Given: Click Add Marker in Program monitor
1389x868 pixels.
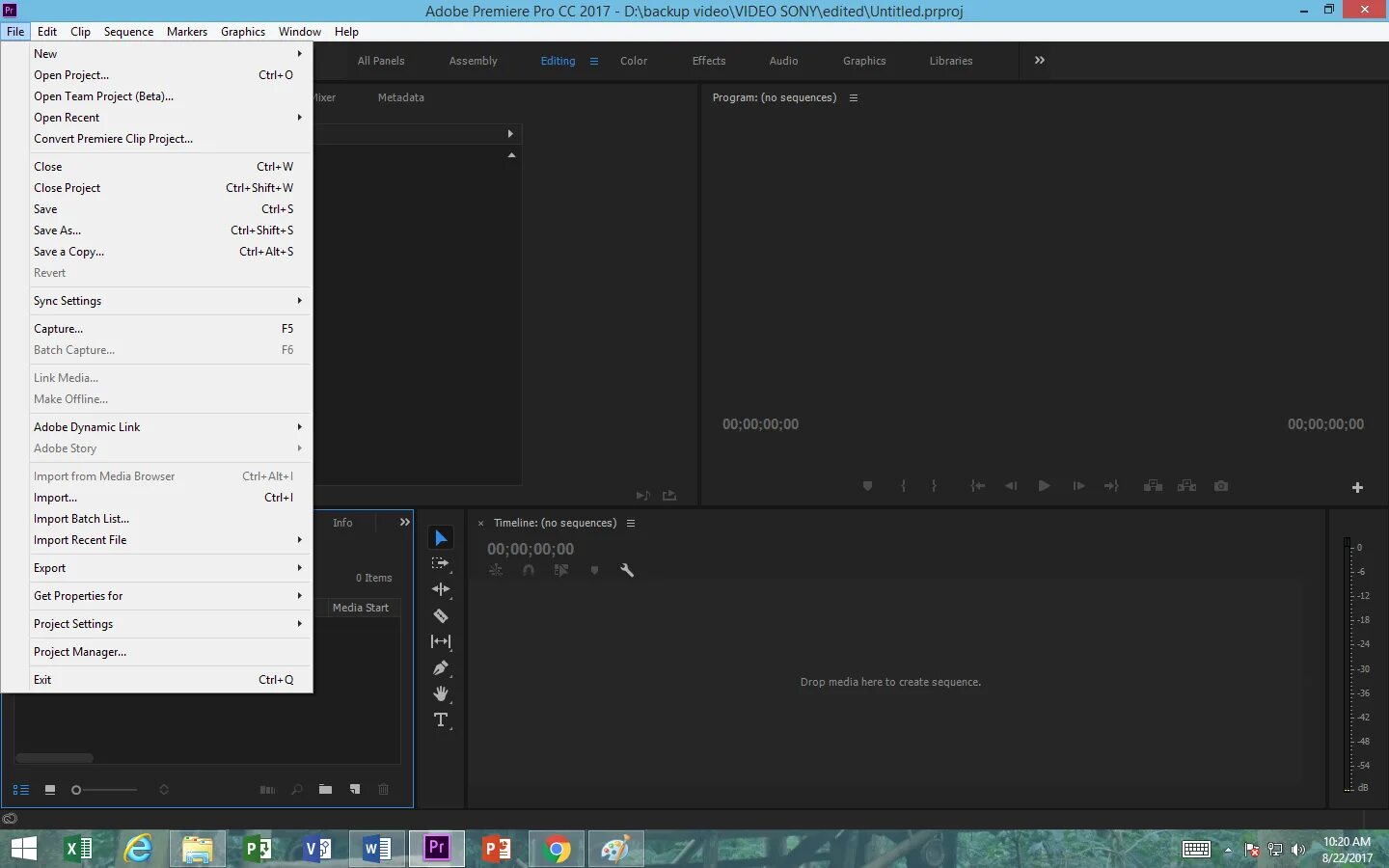Looking at the screenshot, I should (x=867, y=486).
